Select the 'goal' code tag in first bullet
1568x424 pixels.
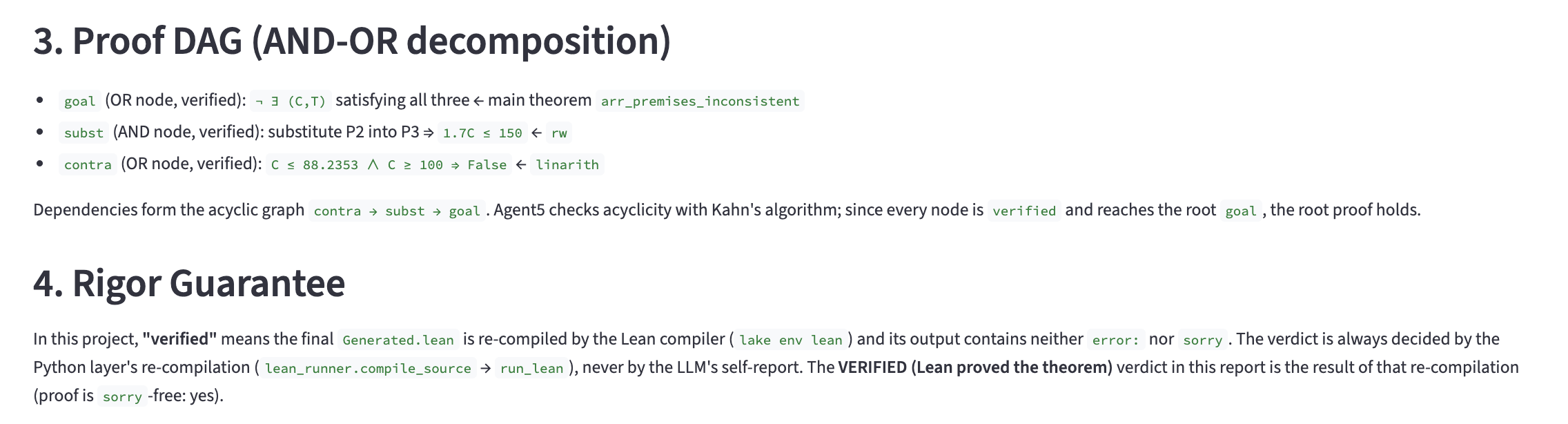pos(80,101)
